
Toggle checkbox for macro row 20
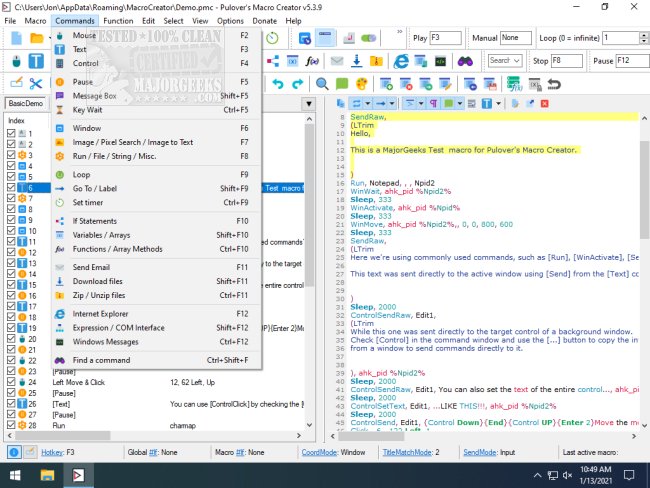11,338
